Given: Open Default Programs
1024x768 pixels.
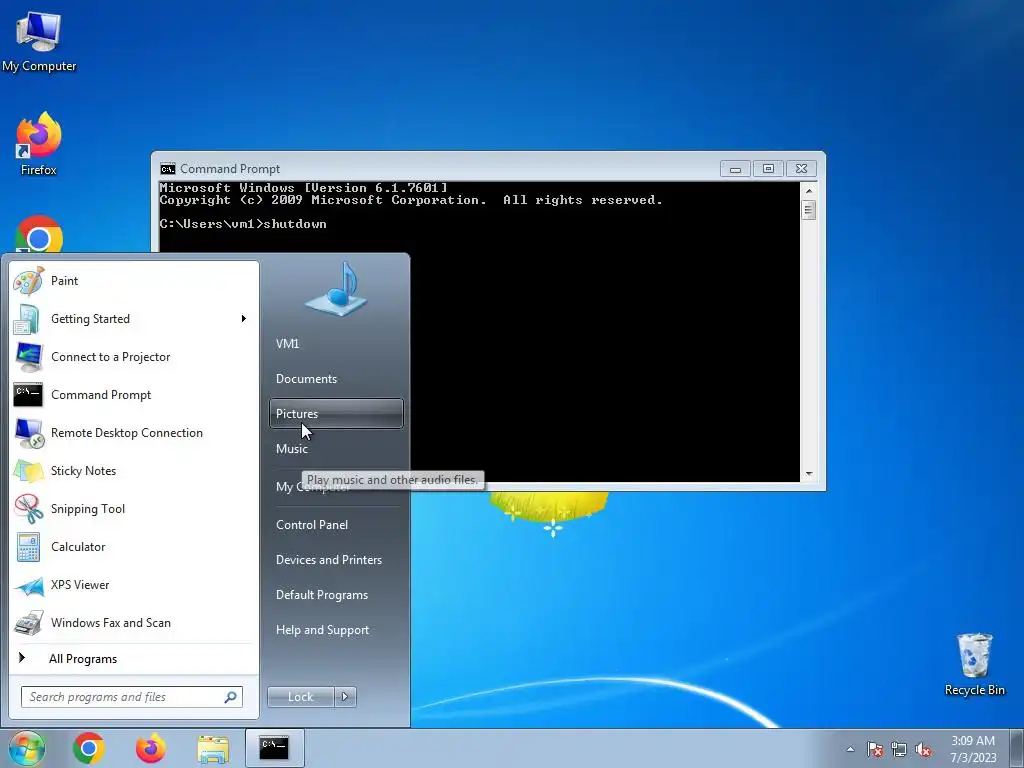Looking at the screenshot, I should [x=336, y=595].
